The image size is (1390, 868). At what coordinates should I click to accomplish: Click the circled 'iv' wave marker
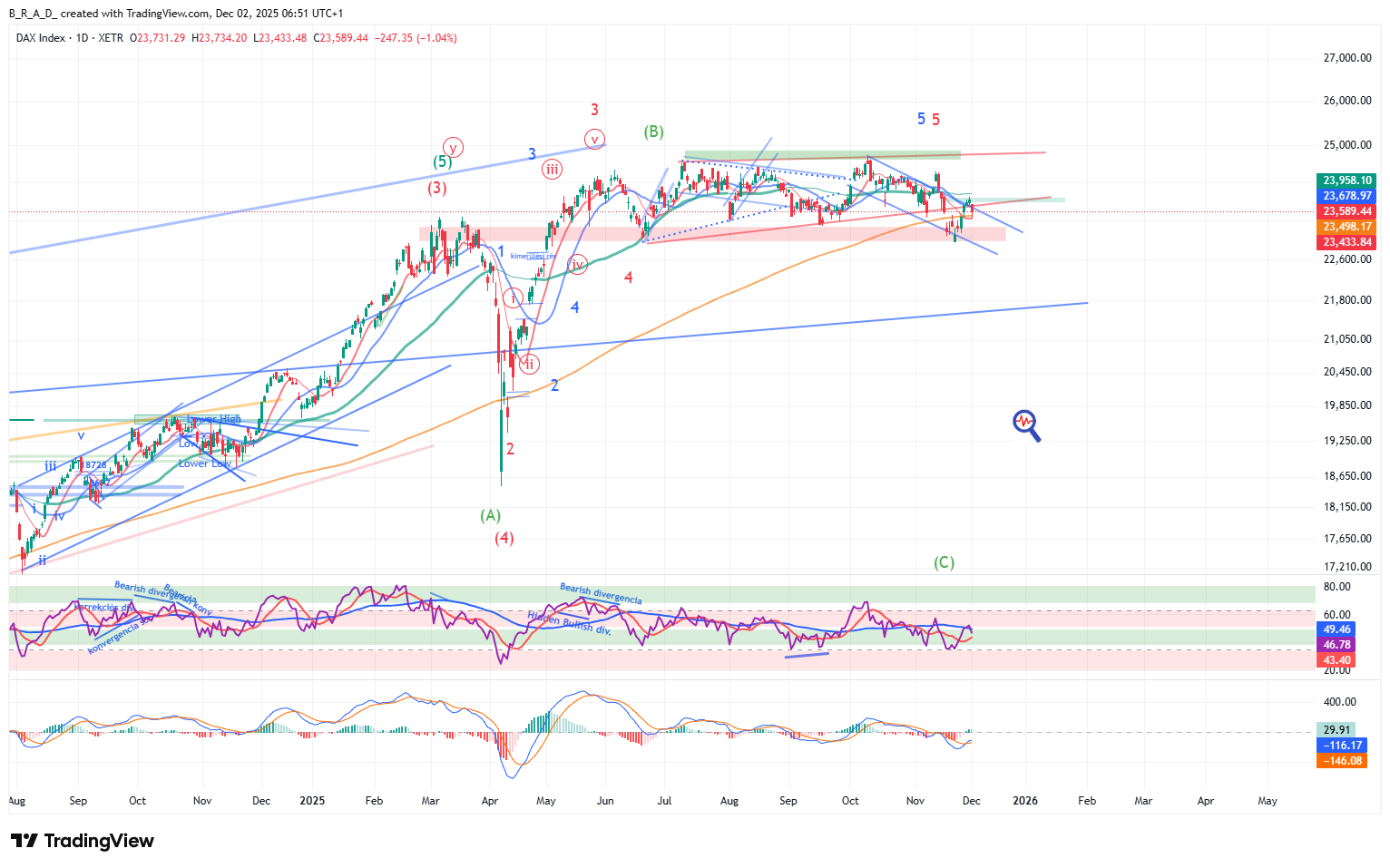[577, 265]
